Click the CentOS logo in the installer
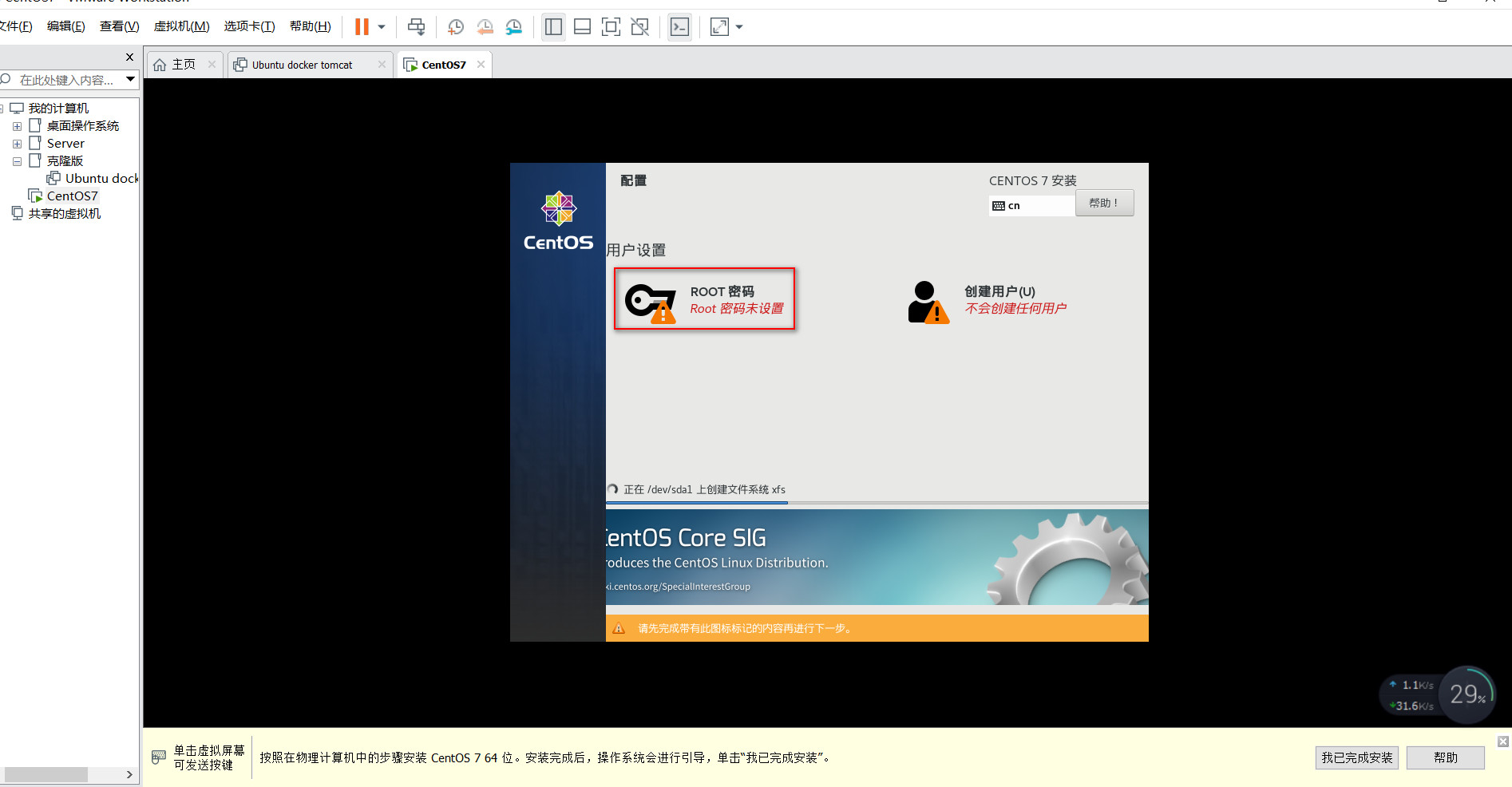This screenshot has height=787, width=1512. point(558,221)
